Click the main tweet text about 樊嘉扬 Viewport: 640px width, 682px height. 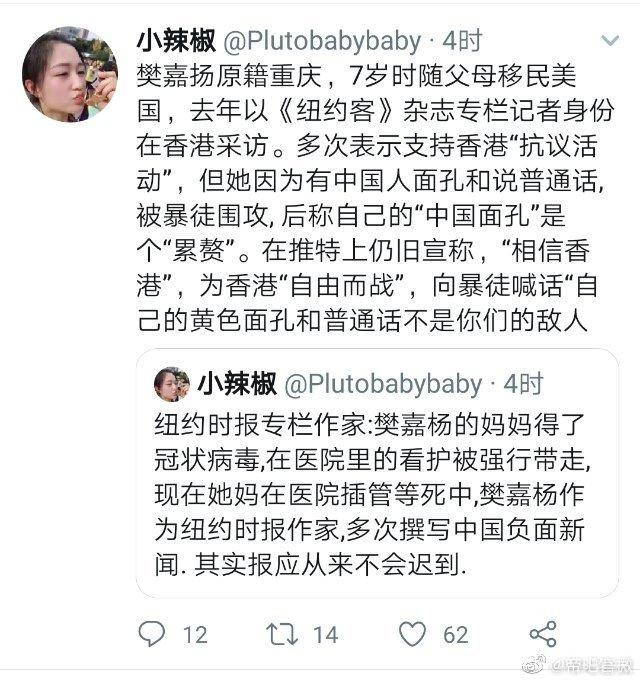[x=375, y=198]
